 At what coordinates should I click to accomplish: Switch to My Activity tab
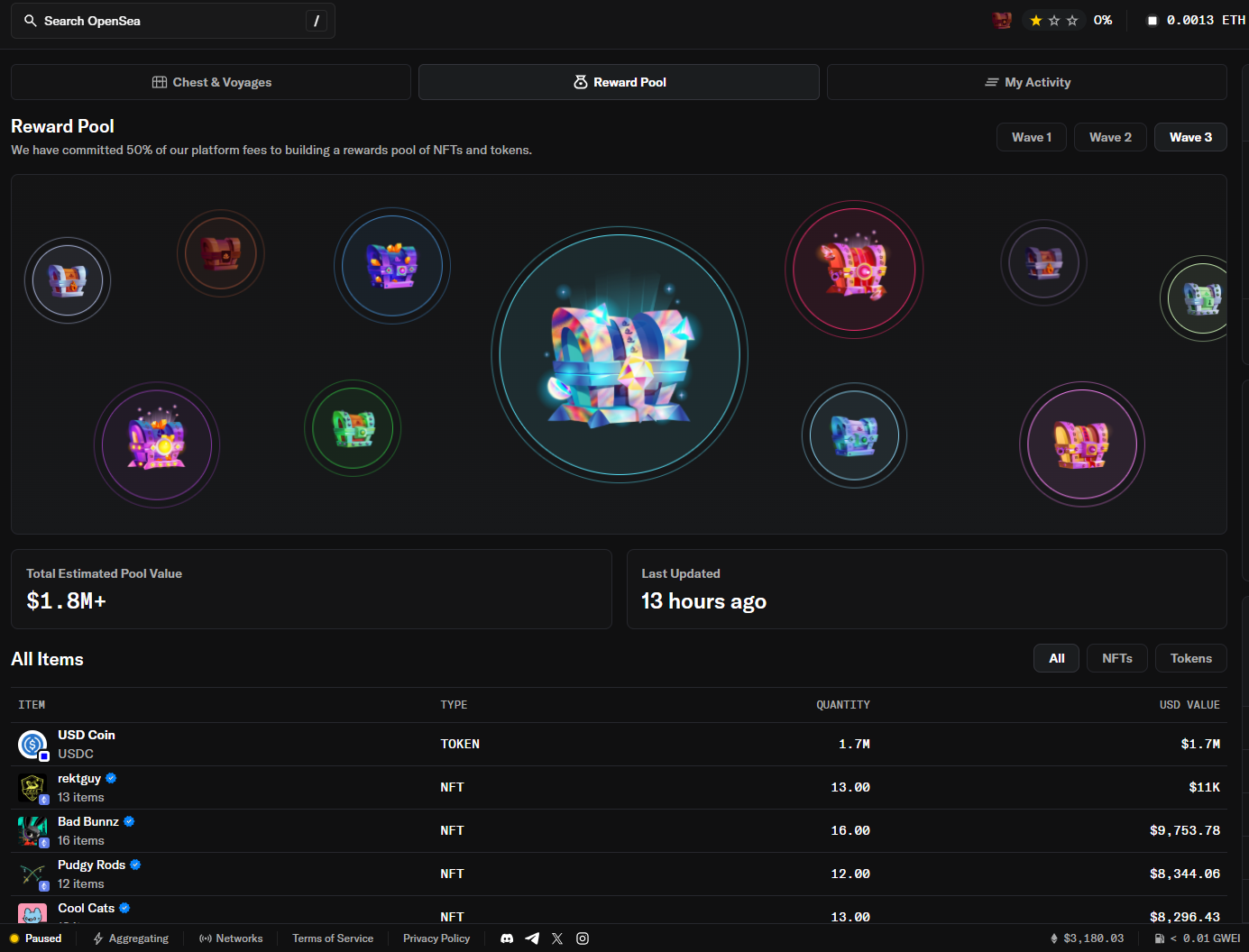click(x=1027, y=82)
